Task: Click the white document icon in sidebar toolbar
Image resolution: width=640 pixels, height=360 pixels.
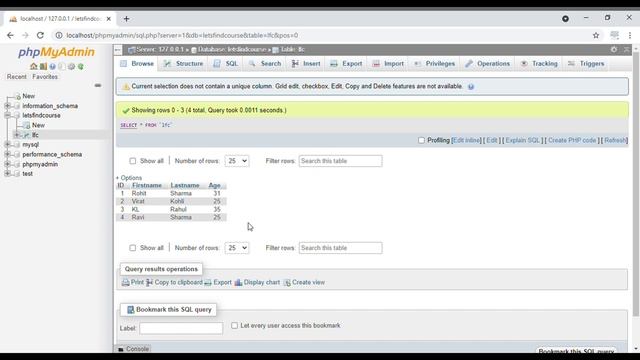Action: pos(62,66)
